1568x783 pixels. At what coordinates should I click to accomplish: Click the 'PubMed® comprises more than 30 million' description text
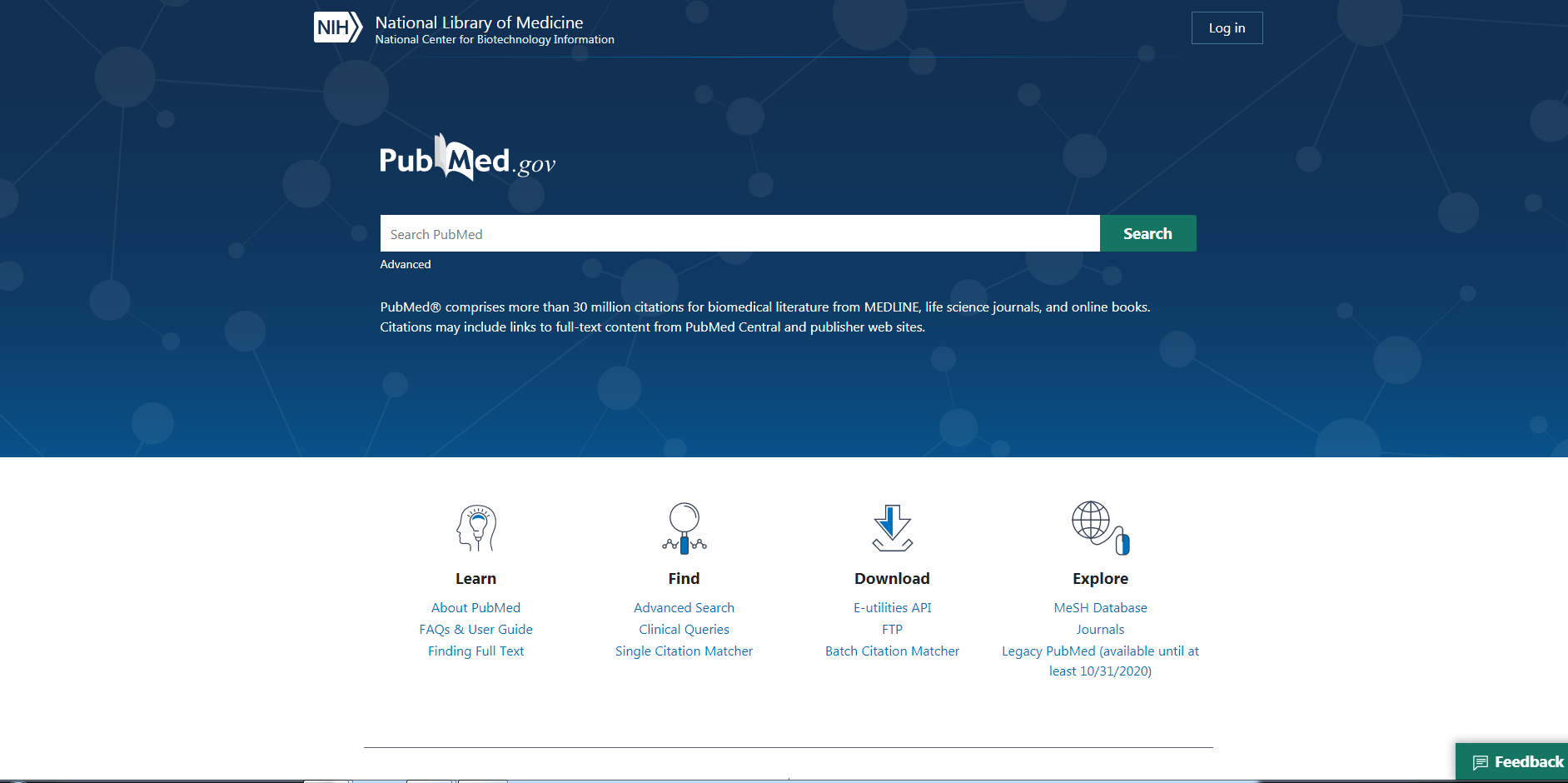pos(765,317)
